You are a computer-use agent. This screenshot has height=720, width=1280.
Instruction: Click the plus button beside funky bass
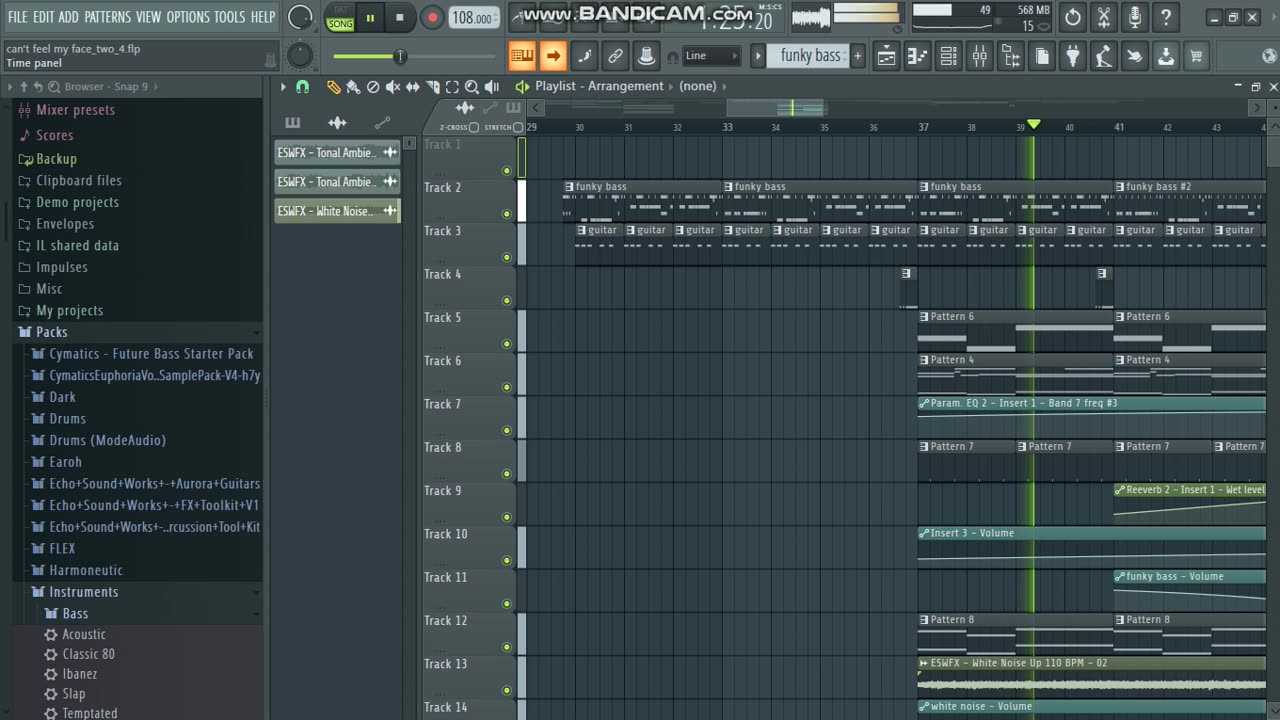857,56
